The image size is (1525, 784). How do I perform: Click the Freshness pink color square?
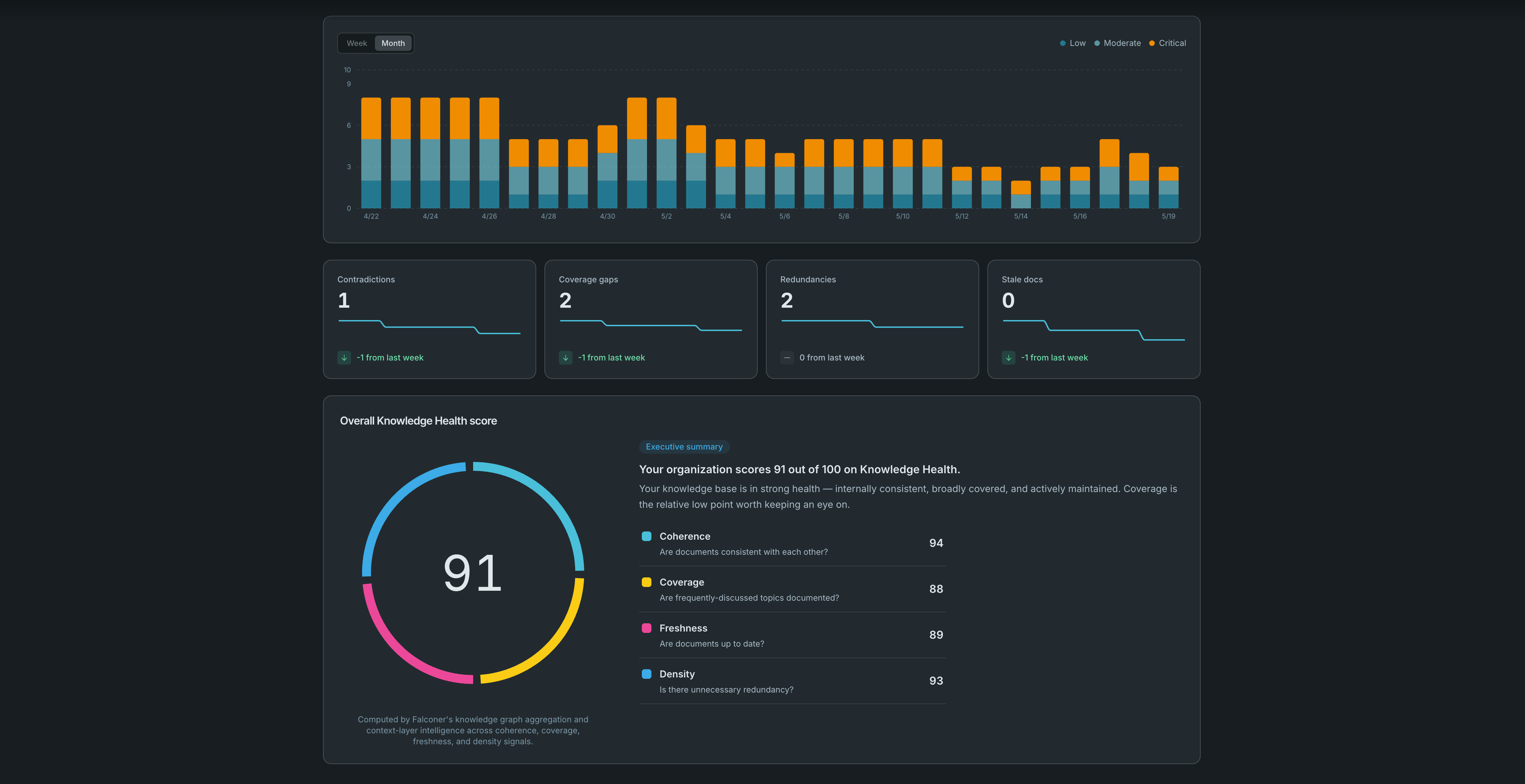647,628
